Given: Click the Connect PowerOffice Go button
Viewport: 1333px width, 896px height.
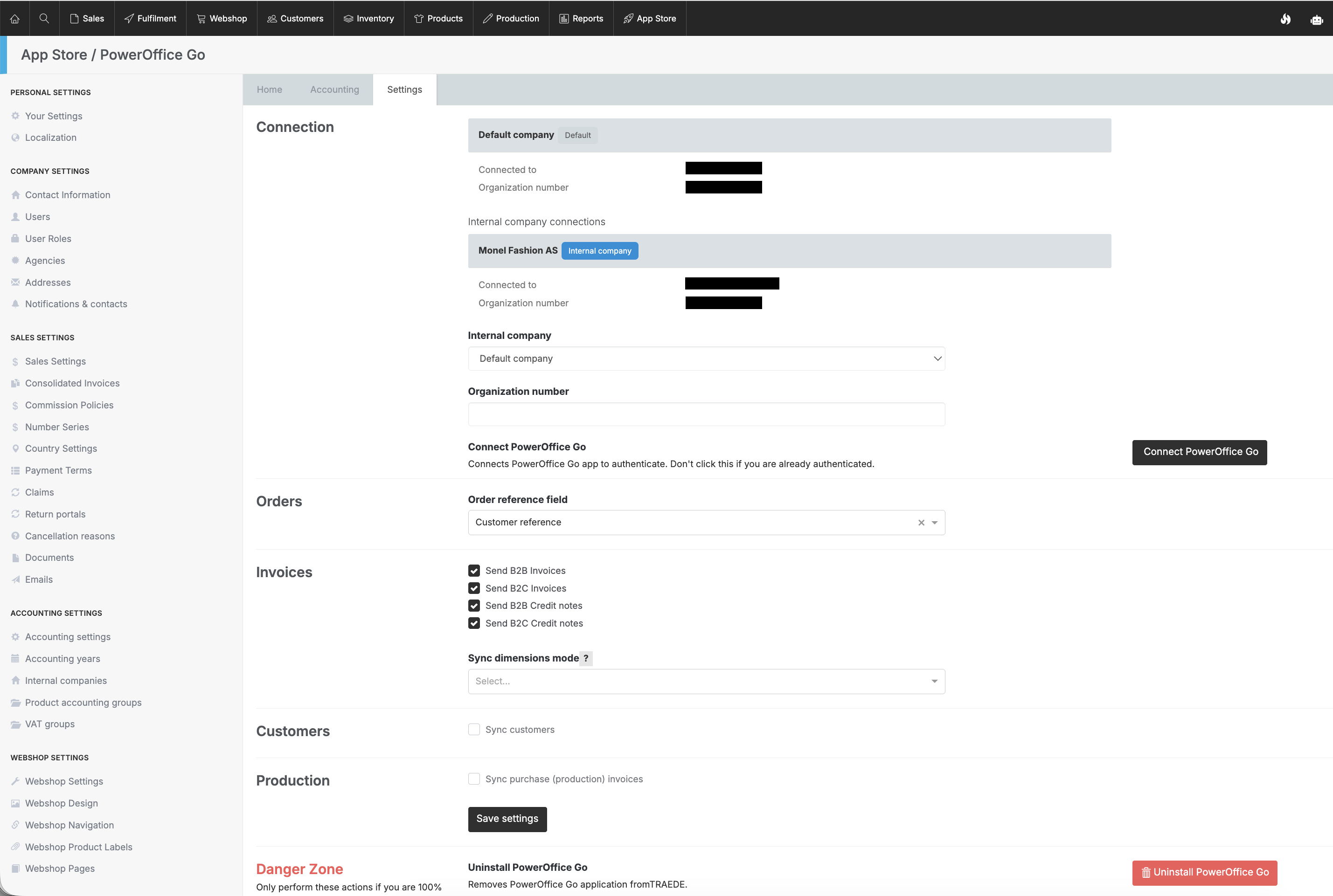Looking at the screenshot, I should click(1200, 453).
